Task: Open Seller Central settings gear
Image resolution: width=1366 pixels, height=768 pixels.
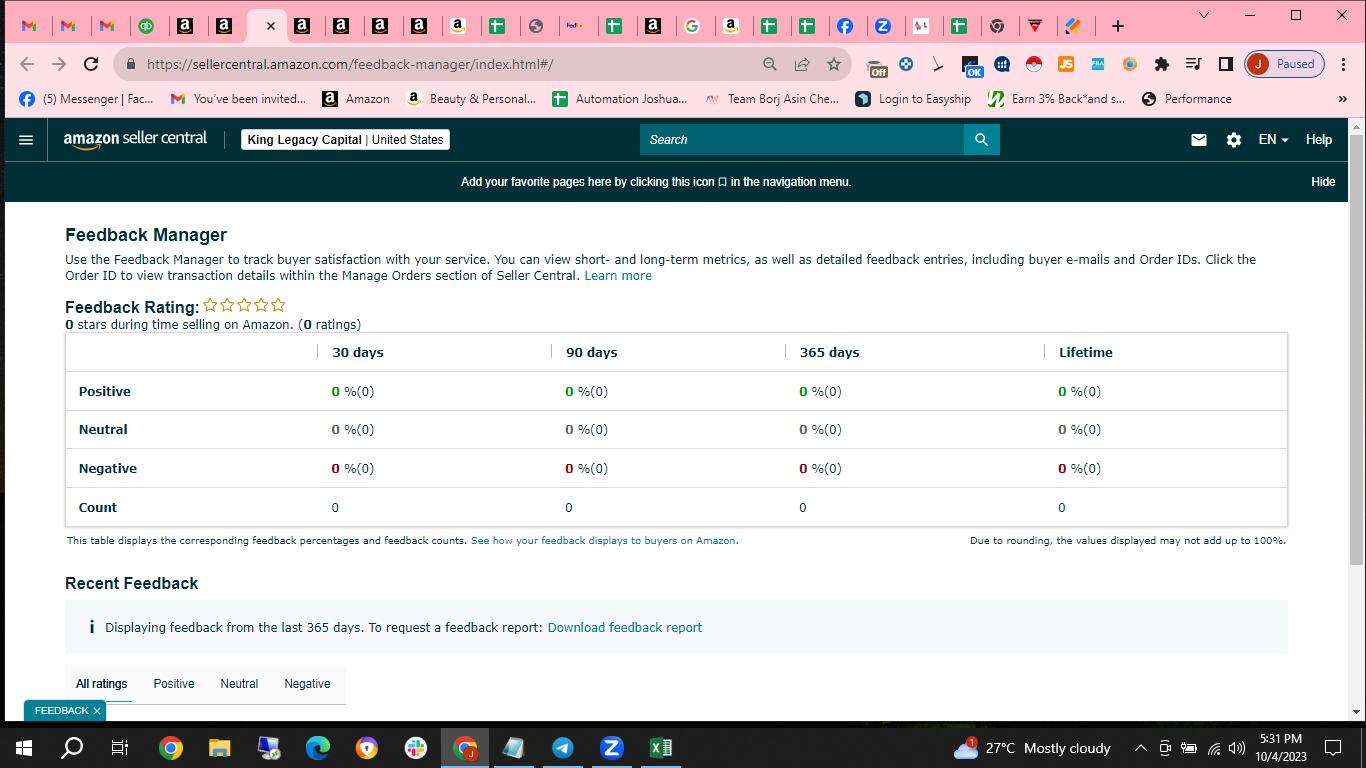Action: tap(1234, 140)
